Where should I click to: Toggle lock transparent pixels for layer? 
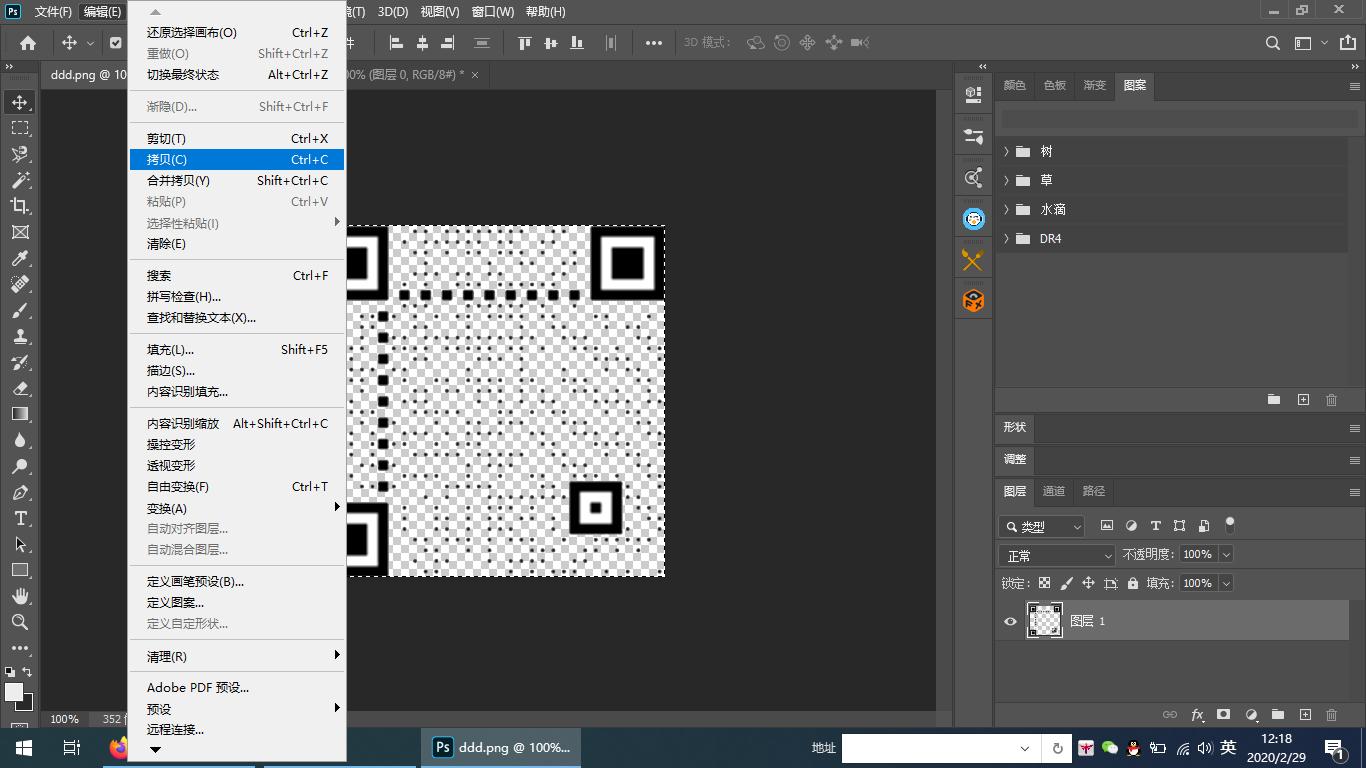coord(1044,583)
